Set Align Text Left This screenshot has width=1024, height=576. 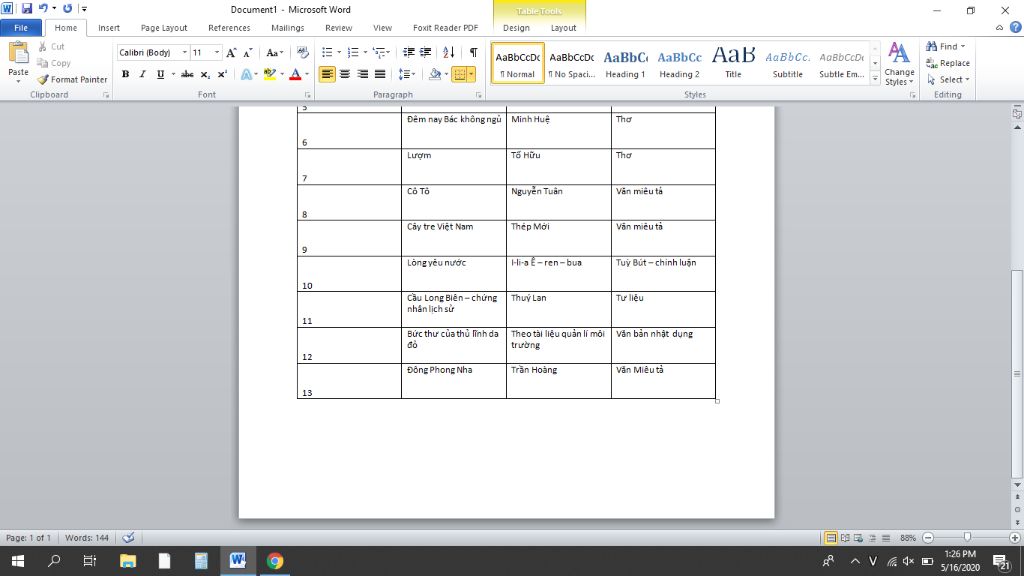[x=327, y=74]
